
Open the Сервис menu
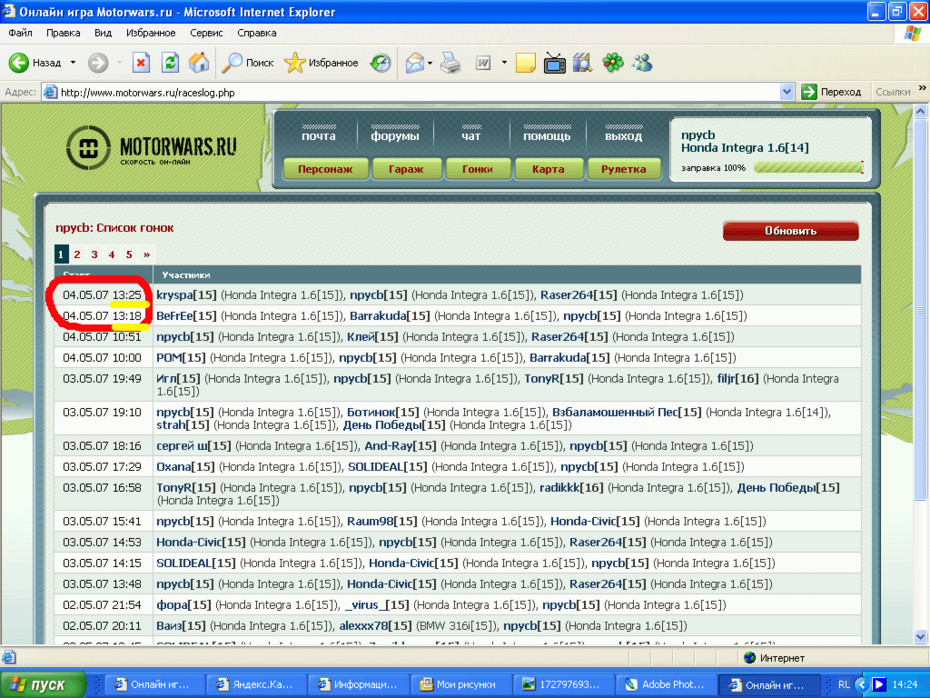pos(206,33)
